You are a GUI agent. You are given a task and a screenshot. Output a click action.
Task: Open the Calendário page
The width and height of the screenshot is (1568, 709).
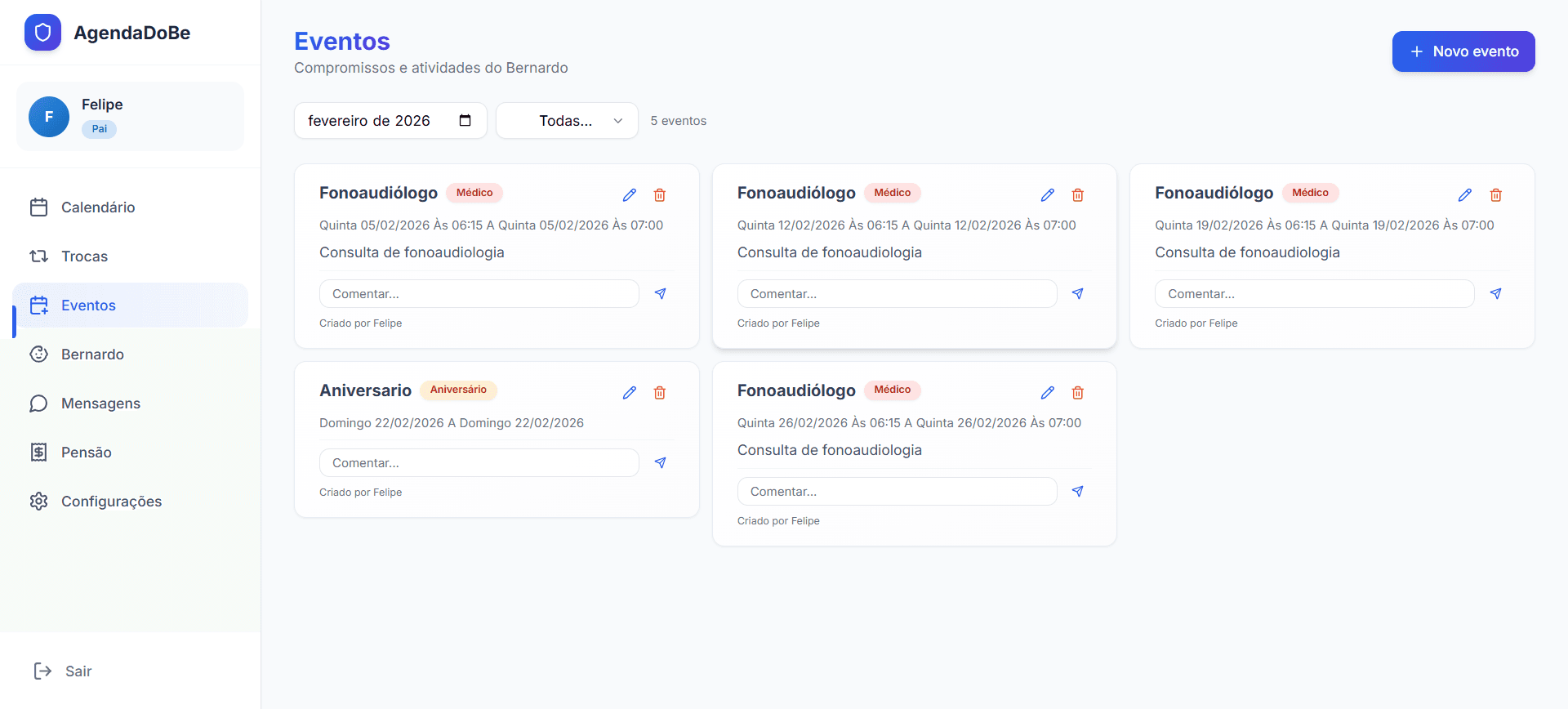pos(98,207)
